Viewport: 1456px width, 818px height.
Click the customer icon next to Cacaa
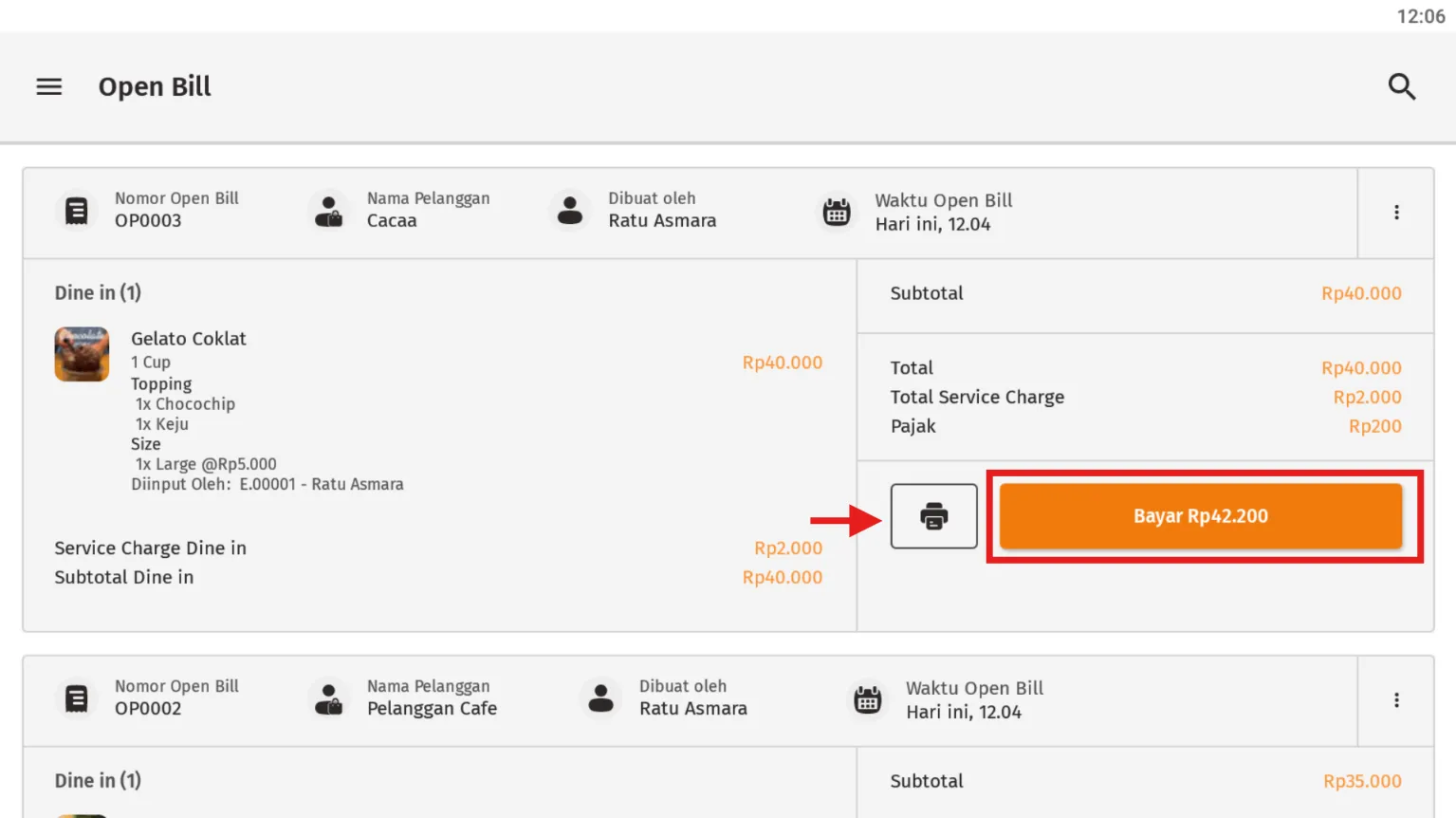[x=329, y=211]
